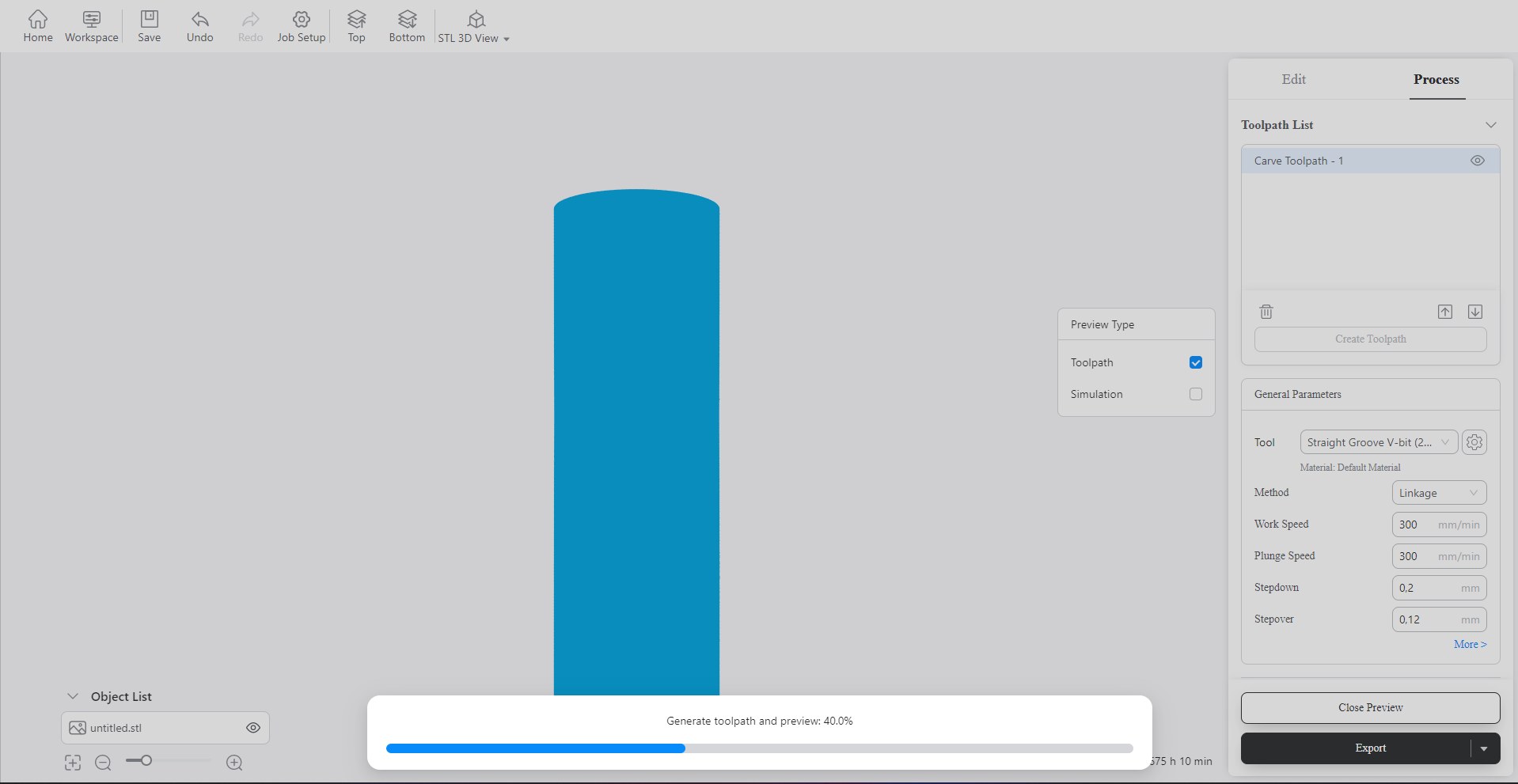Open tool settings with the gear icon
Image resolution: width=1518 pixels, height=784 pixels.
coord(1474,442)
